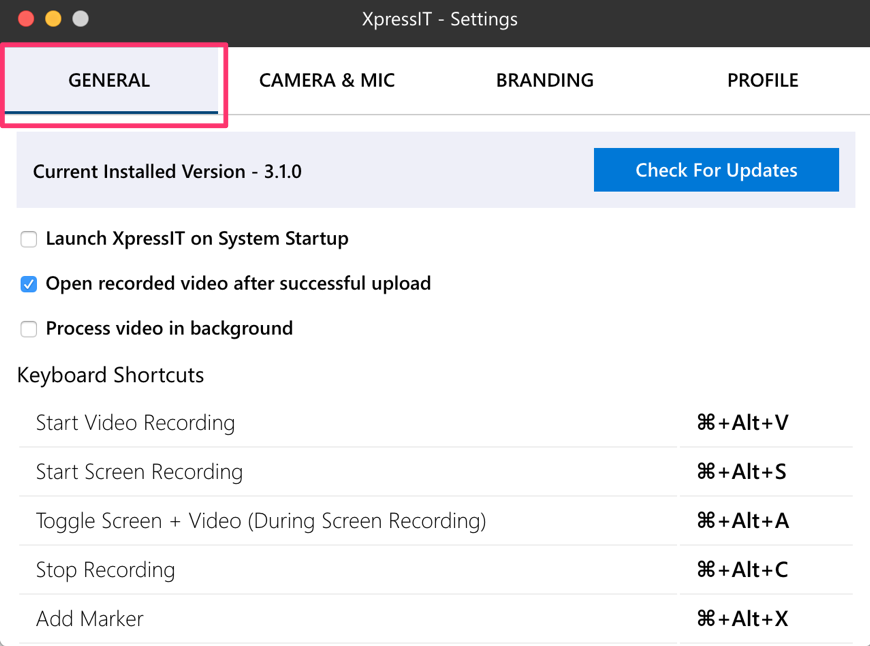870x646 pixels.
Task: Click the Toggle Screen + Video row label
Action: (260, 521)
